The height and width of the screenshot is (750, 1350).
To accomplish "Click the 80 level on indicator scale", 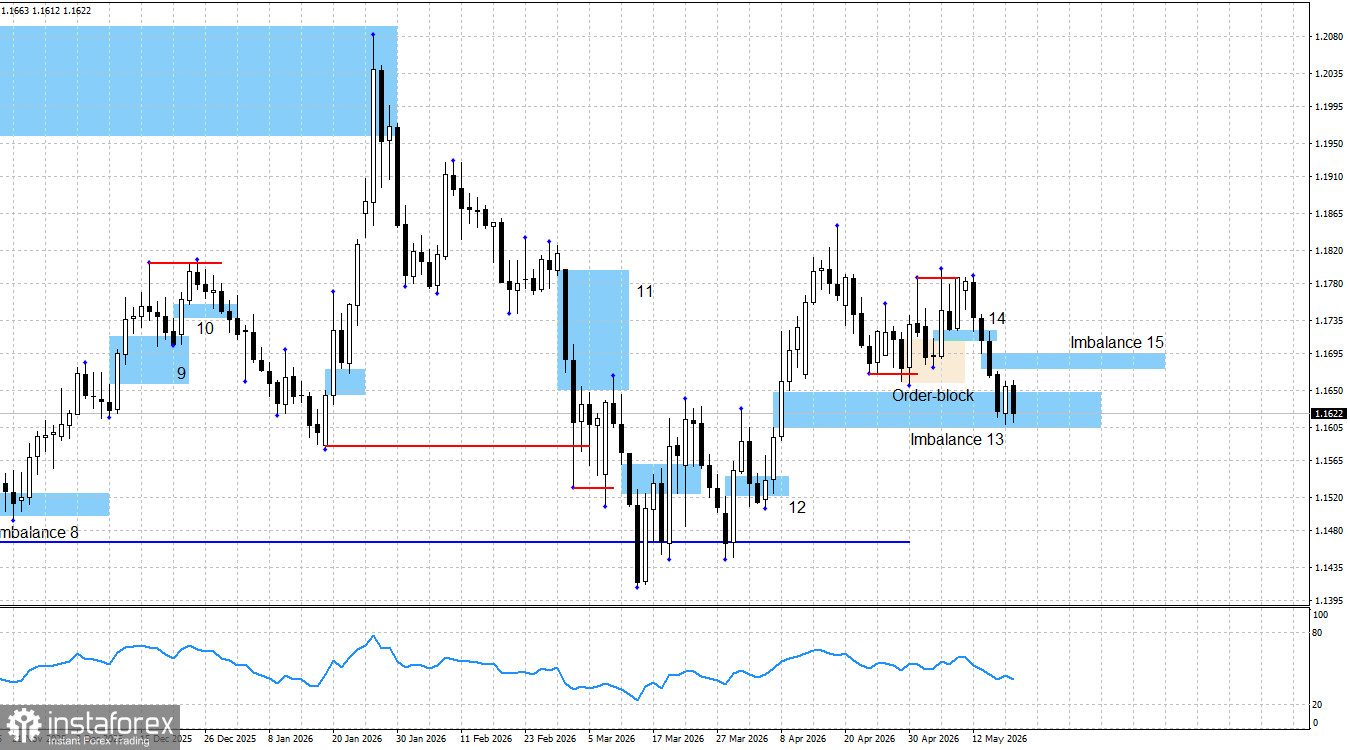I will 1317,633.
